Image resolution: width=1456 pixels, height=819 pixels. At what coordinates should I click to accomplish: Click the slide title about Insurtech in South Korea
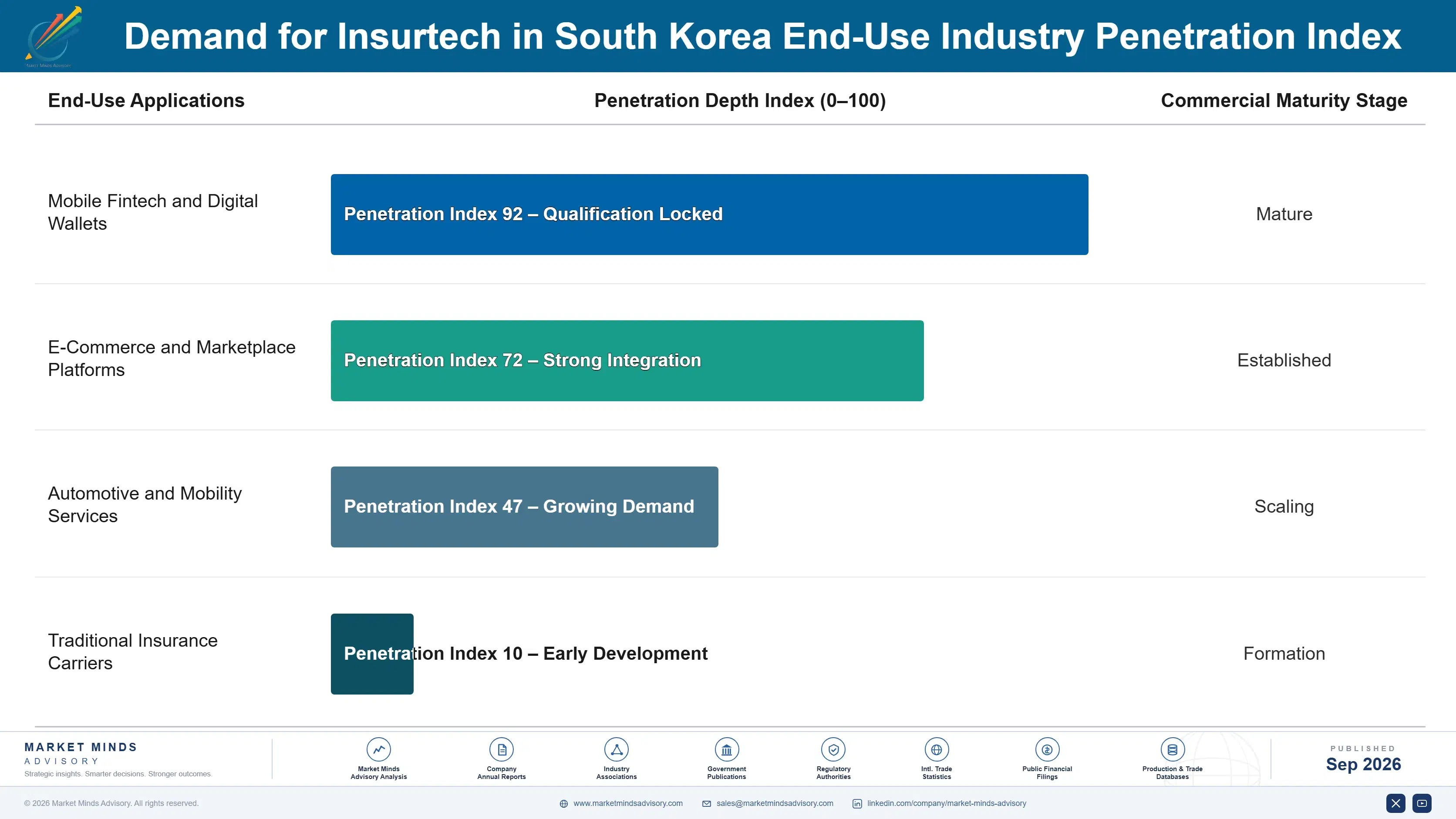[x=762, y=37]
